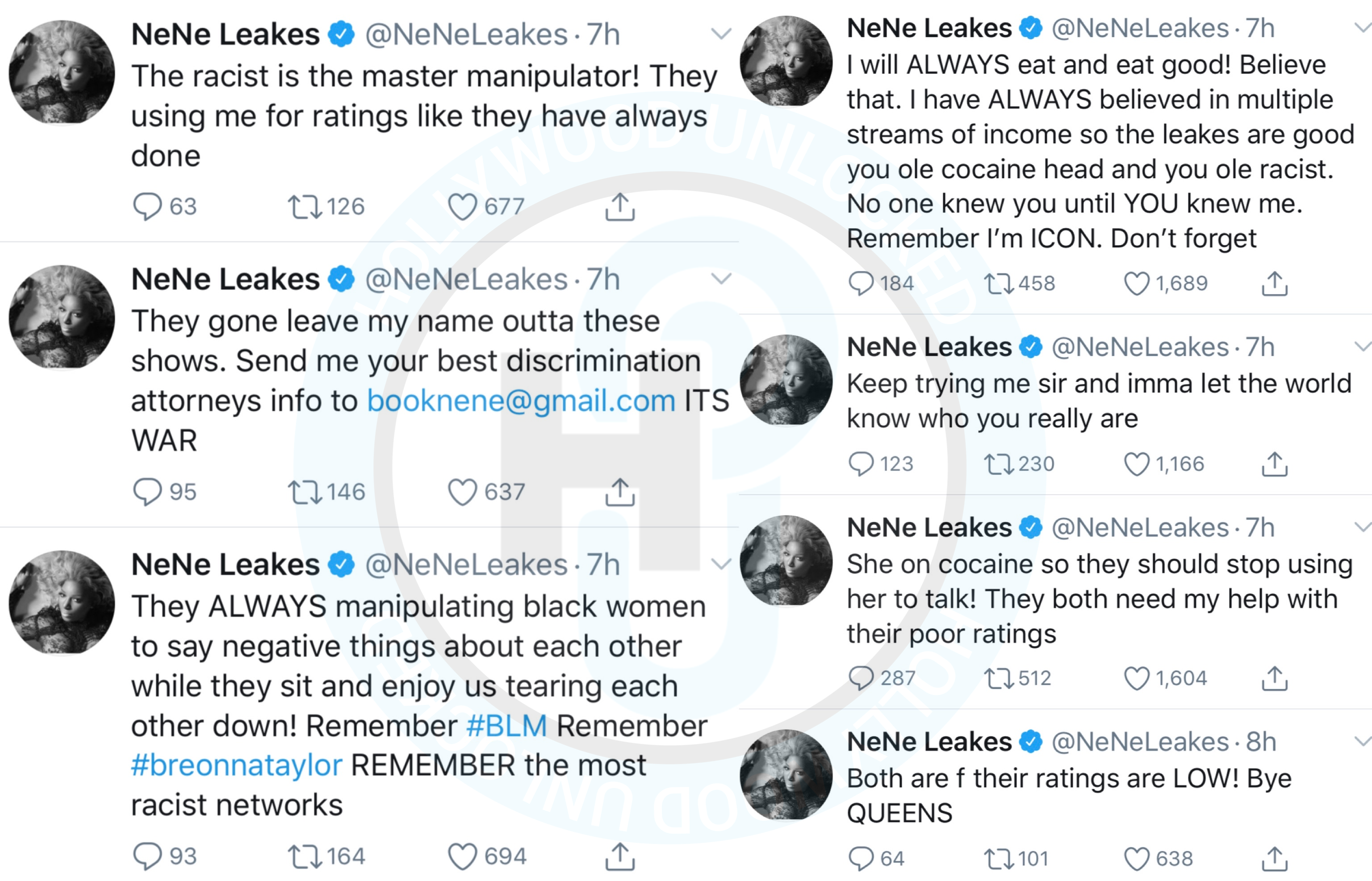1372x881 pixels.
Task: Reply to the 'Bye QUEENS' tweet
Action: pyautogui.click(x=861, y=859)
